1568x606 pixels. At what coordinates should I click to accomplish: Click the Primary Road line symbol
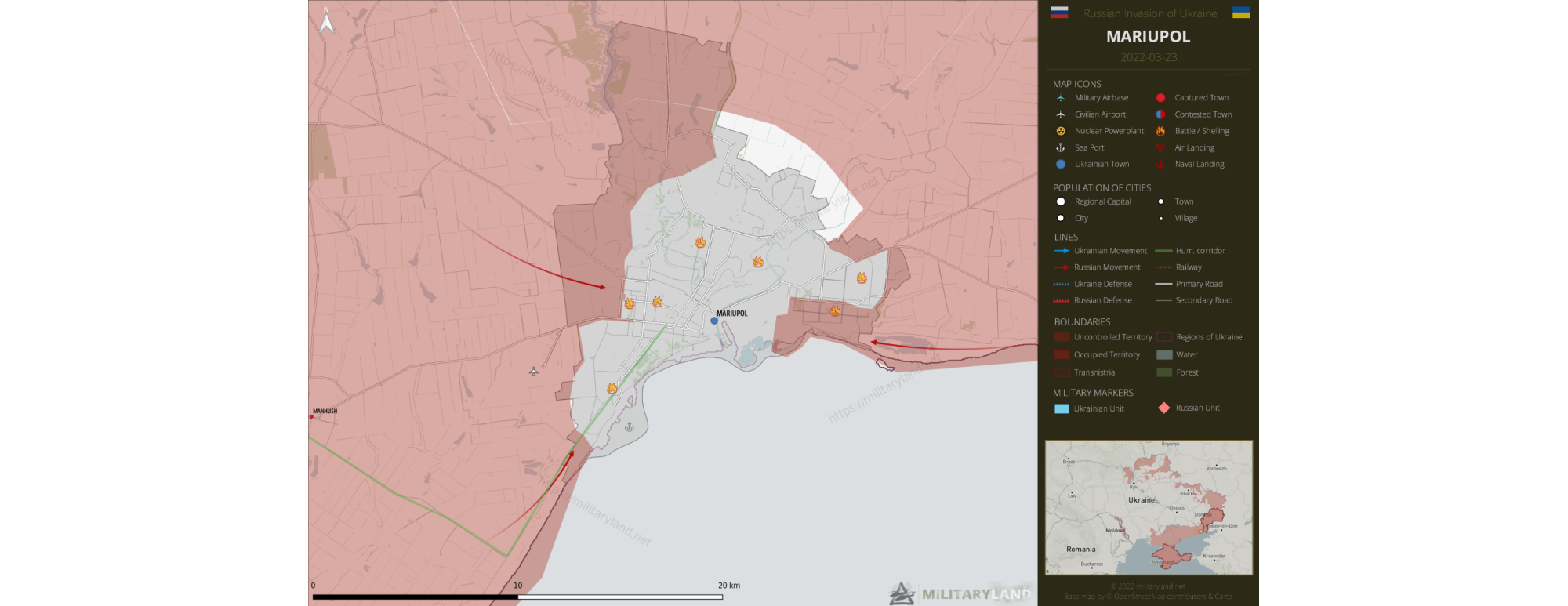1163,284
